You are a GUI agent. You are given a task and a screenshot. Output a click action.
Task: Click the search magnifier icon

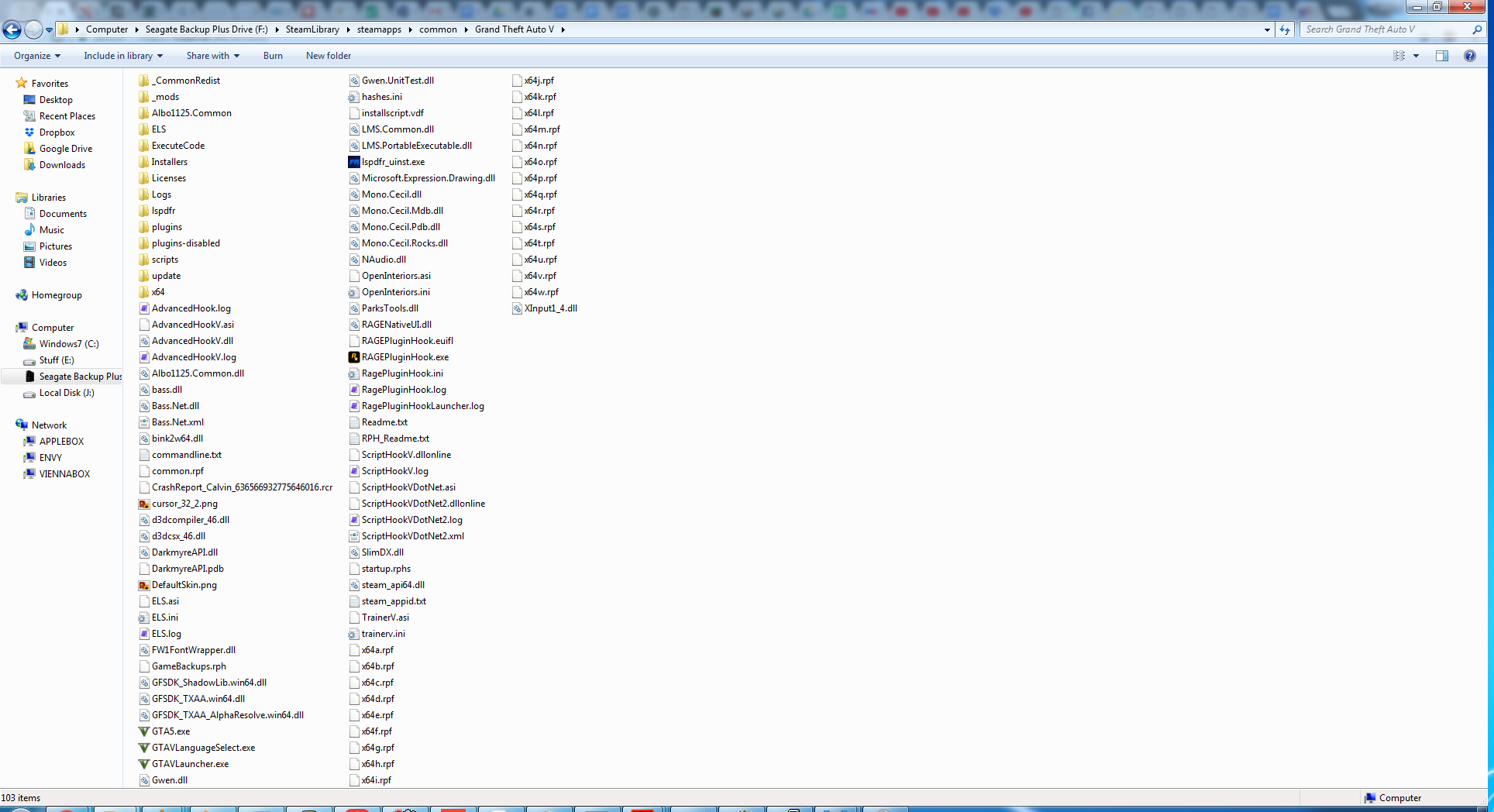pyautogui.click(x=1477, y=29)
